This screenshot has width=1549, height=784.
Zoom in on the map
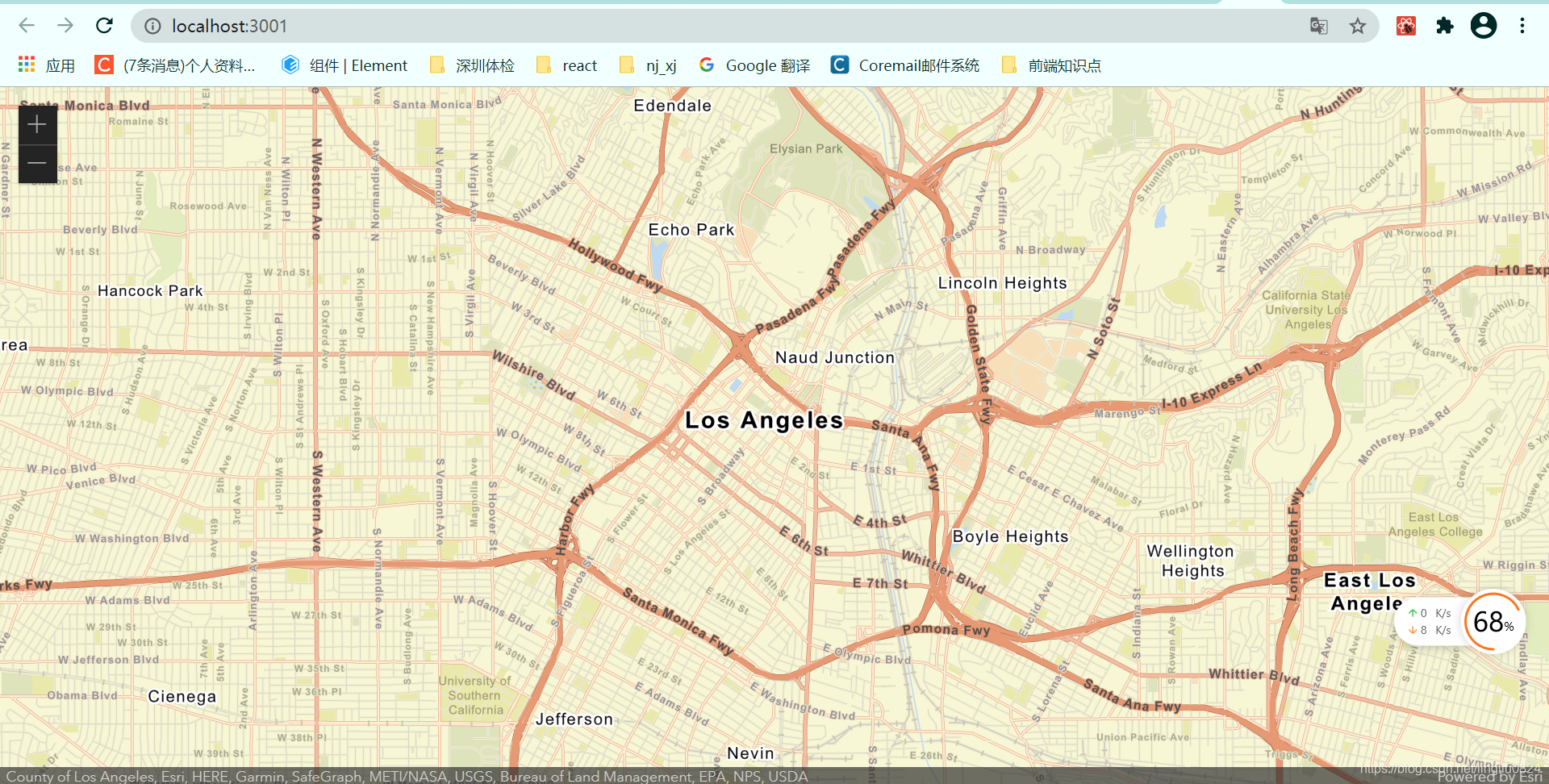click(37, 125)
